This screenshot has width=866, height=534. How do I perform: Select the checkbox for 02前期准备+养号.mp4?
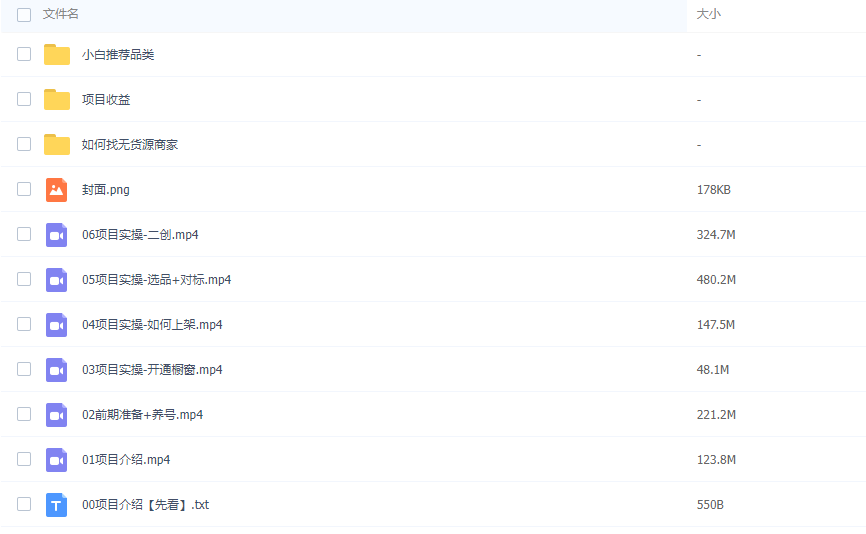[x=24, y=414]
